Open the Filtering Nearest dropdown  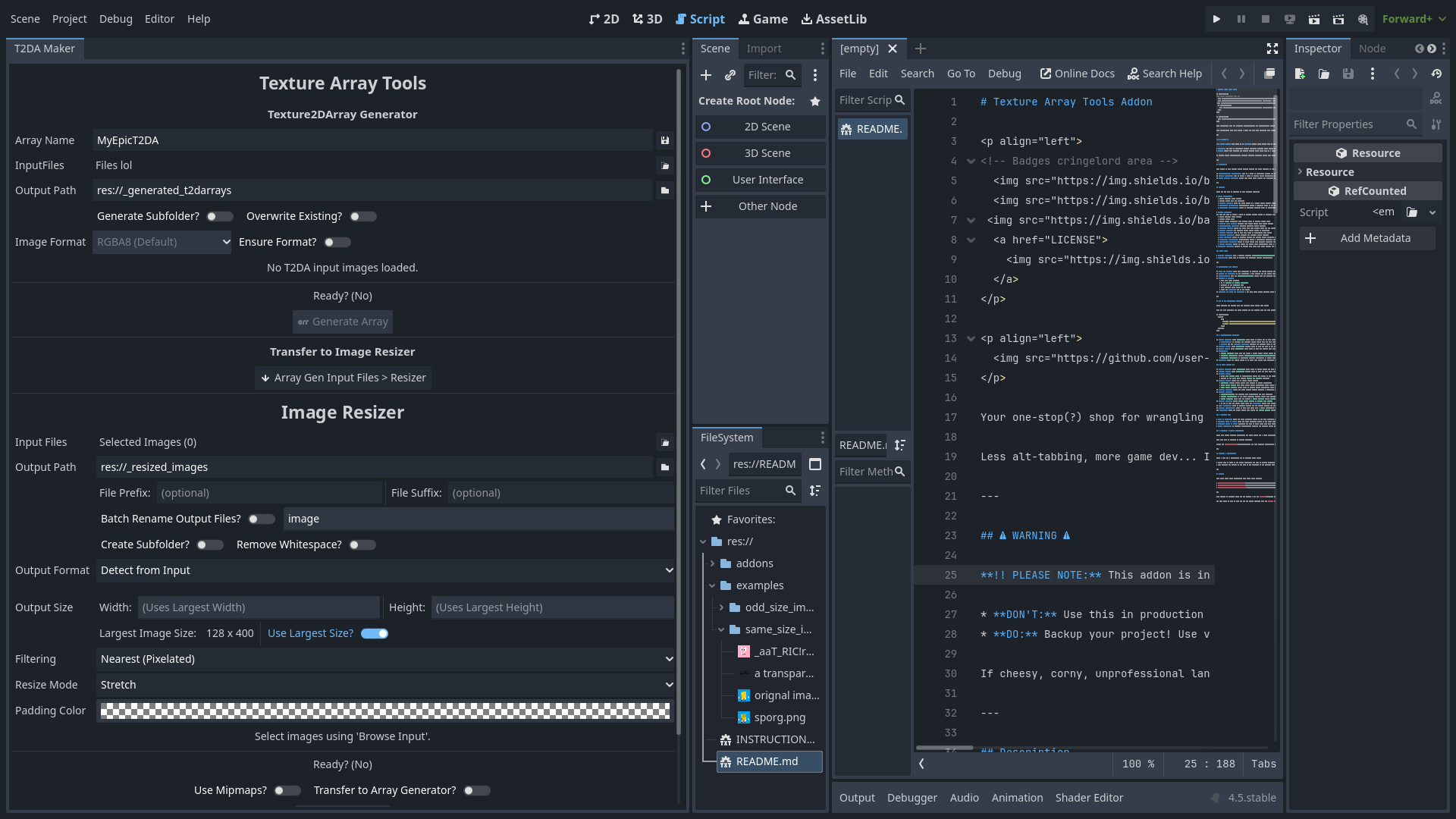point(385,659)
